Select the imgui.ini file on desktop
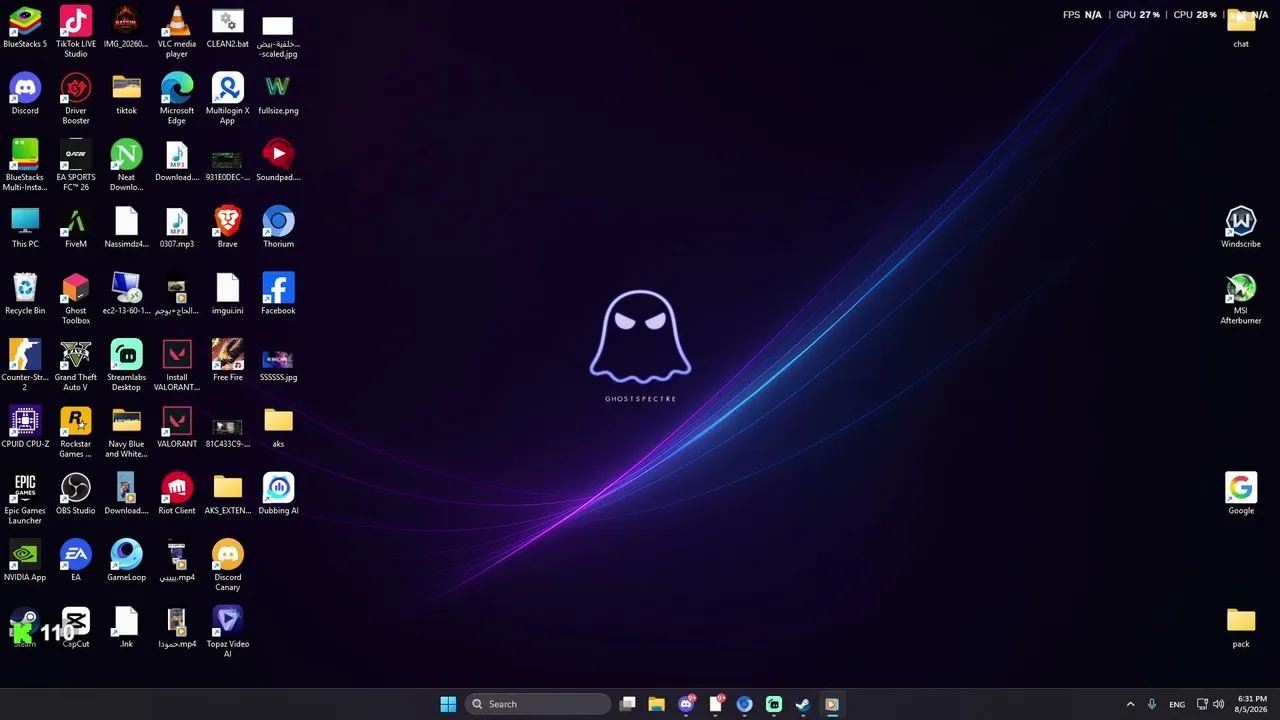The width and height of the screenshot is (1280, 720). click(x=228, y=294)
